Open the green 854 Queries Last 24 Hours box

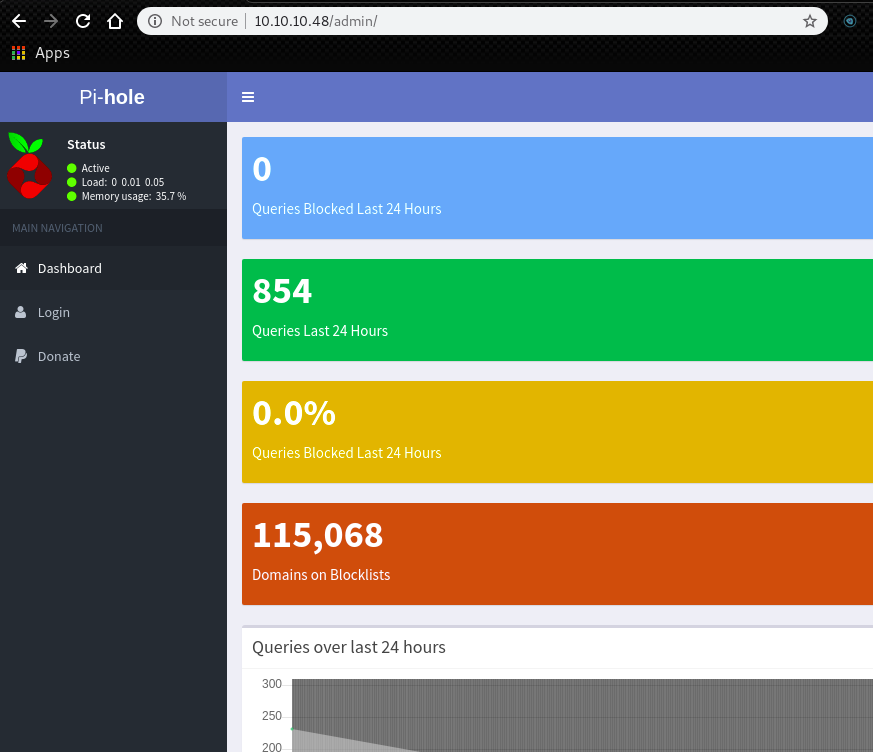tap(556, 310)
